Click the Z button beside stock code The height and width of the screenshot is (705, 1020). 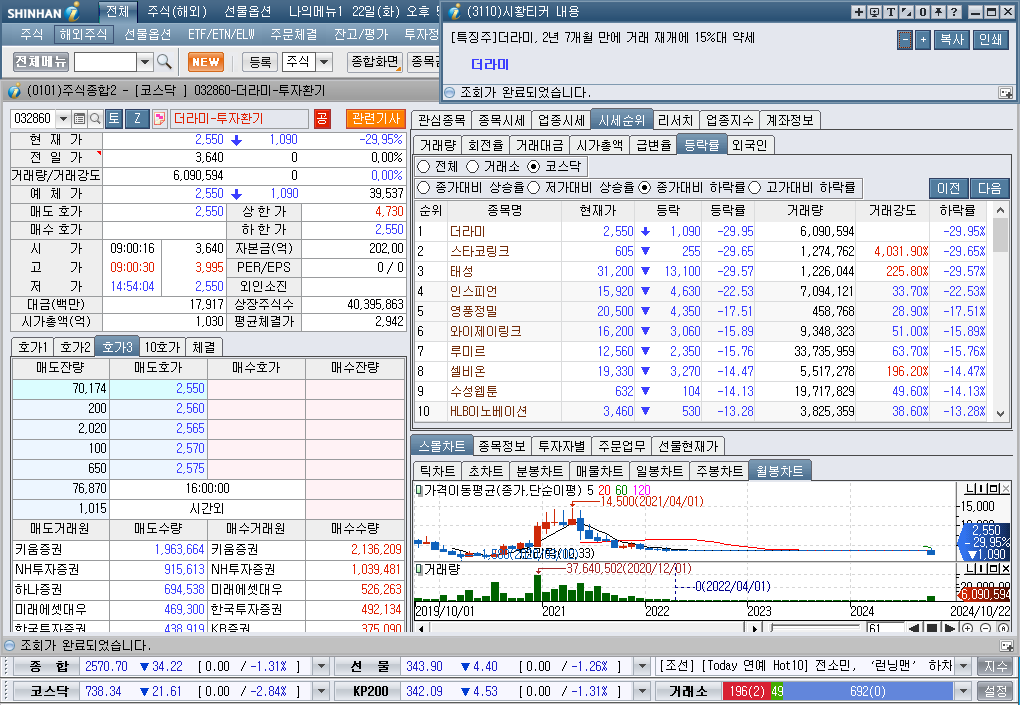pos(137,118)
